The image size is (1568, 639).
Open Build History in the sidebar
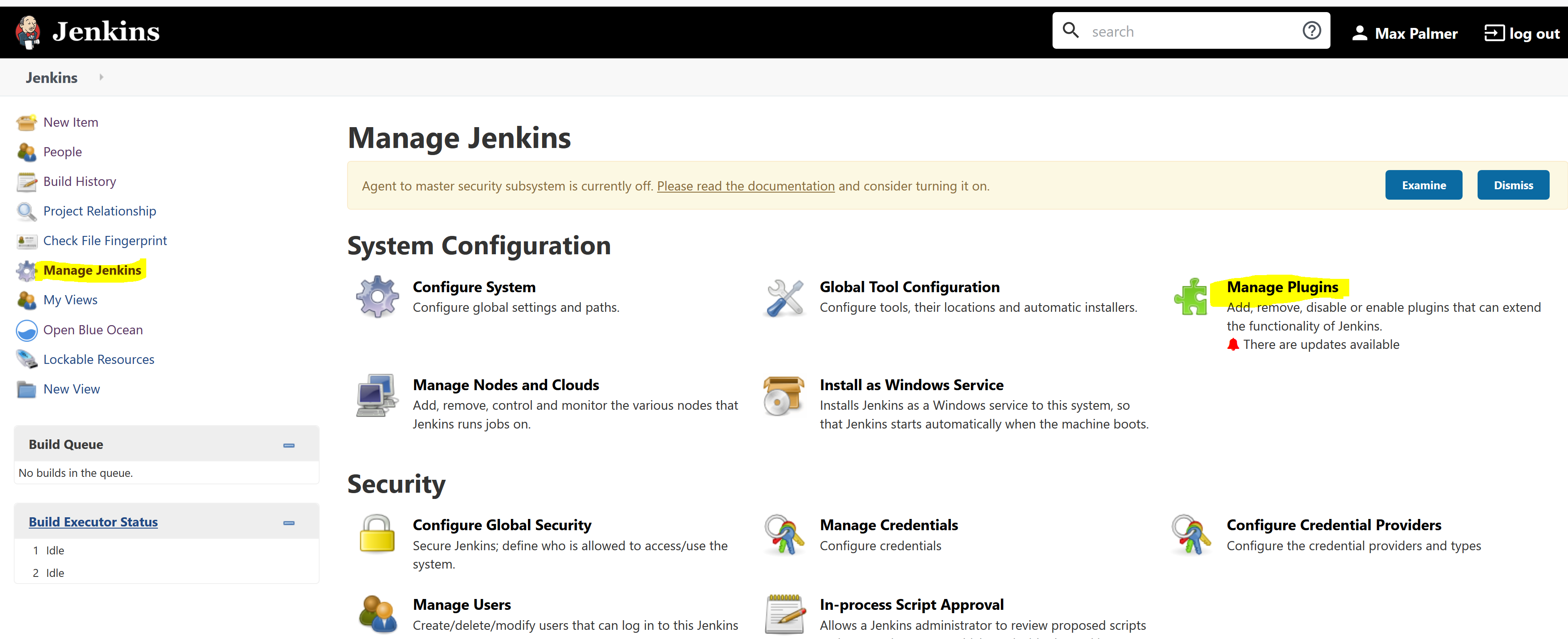79,181
